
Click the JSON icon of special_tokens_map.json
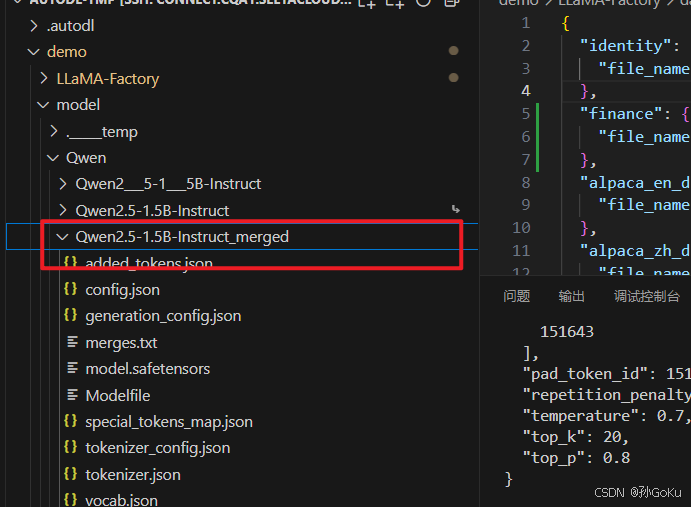click(71, 421)
